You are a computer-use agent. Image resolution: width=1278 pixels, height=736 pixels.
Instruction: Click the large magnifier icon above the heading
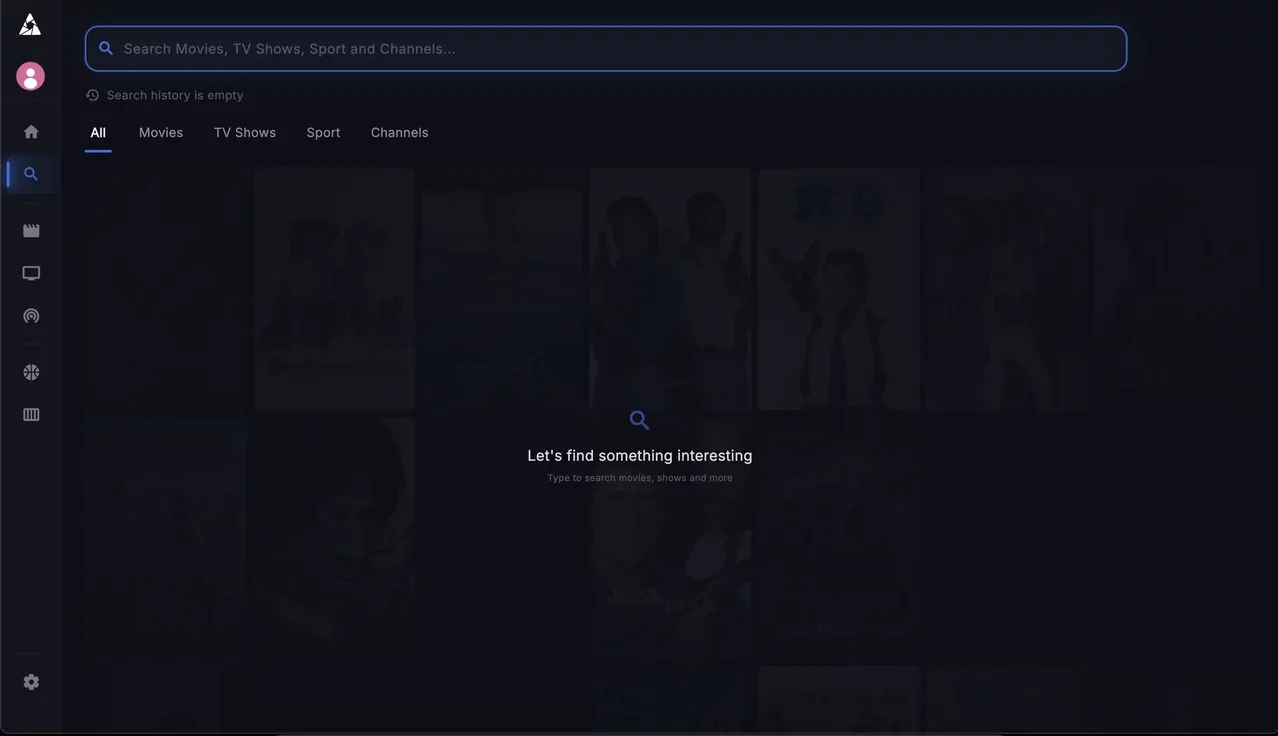(x=639, y=420)
